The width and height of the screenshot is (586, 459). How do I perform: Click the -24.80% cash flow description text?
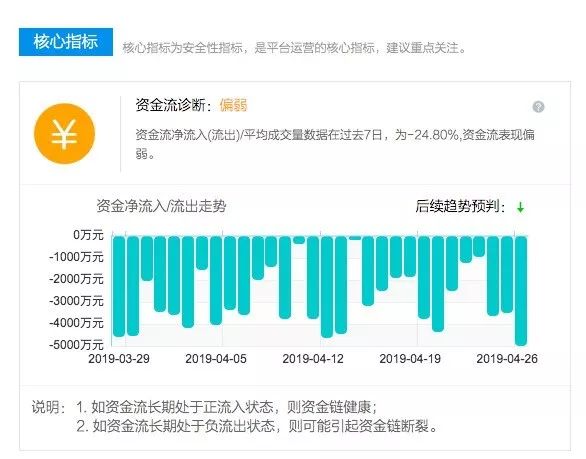(x=335, y=144)
